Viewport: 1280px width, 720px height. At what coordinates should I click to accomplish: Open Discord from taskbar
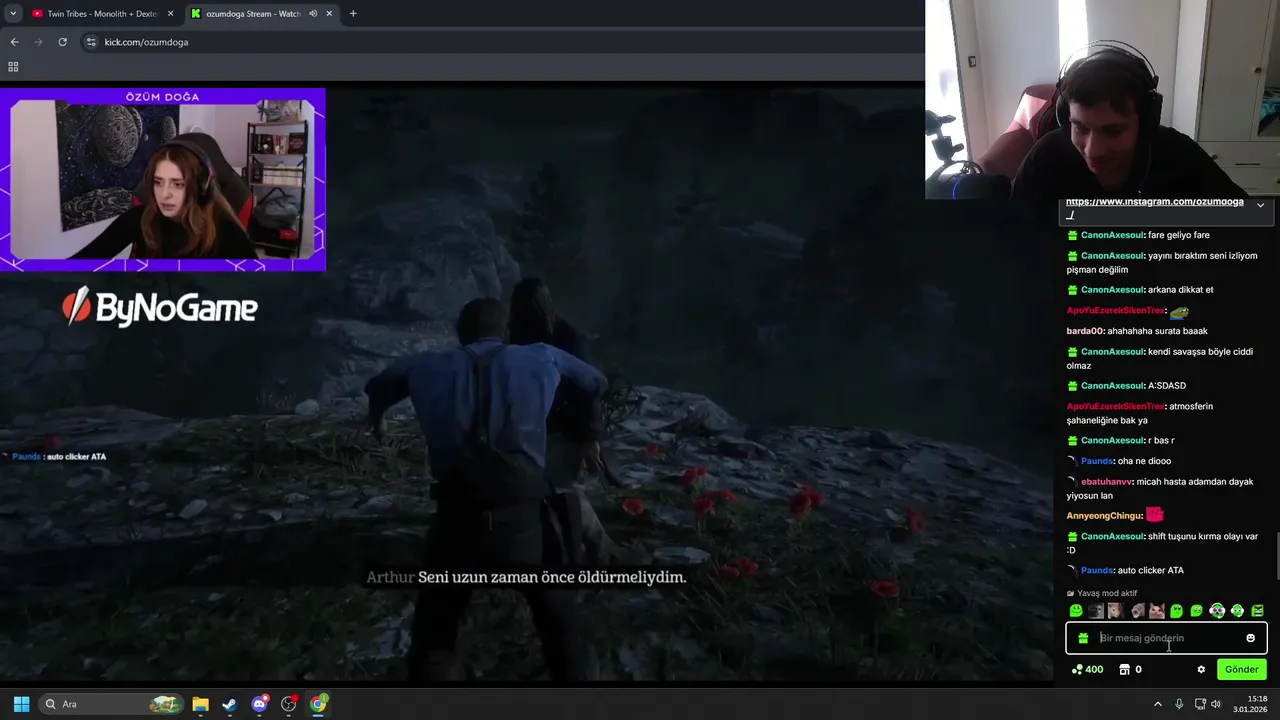(260, 704)
